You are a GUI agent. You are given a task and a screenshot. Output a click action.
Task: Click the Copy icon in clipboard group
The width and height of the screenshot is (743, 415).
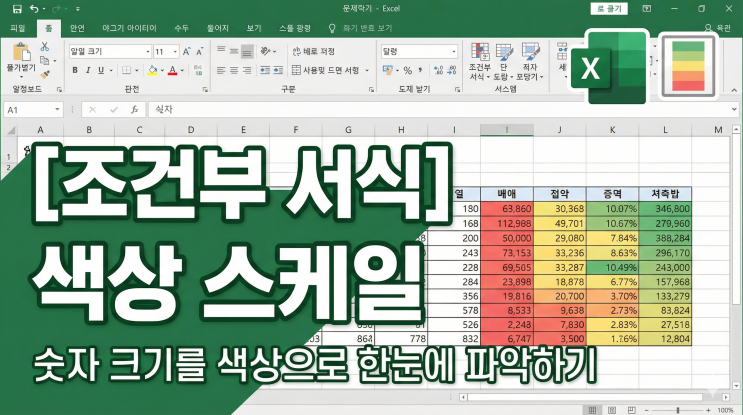(45, 61)
